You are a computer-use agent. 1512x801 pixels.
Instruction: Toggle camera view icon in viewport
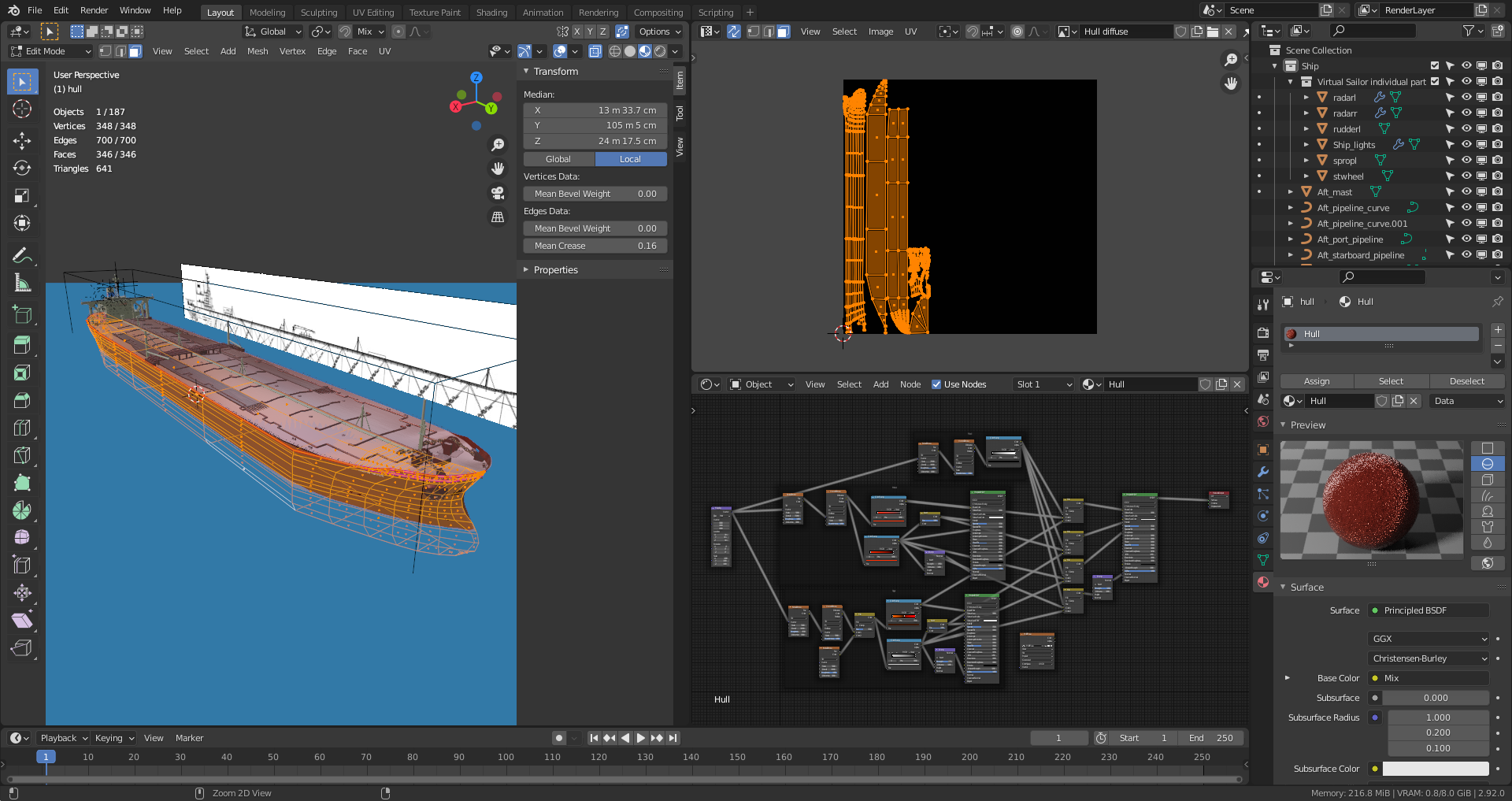(498, 193)
